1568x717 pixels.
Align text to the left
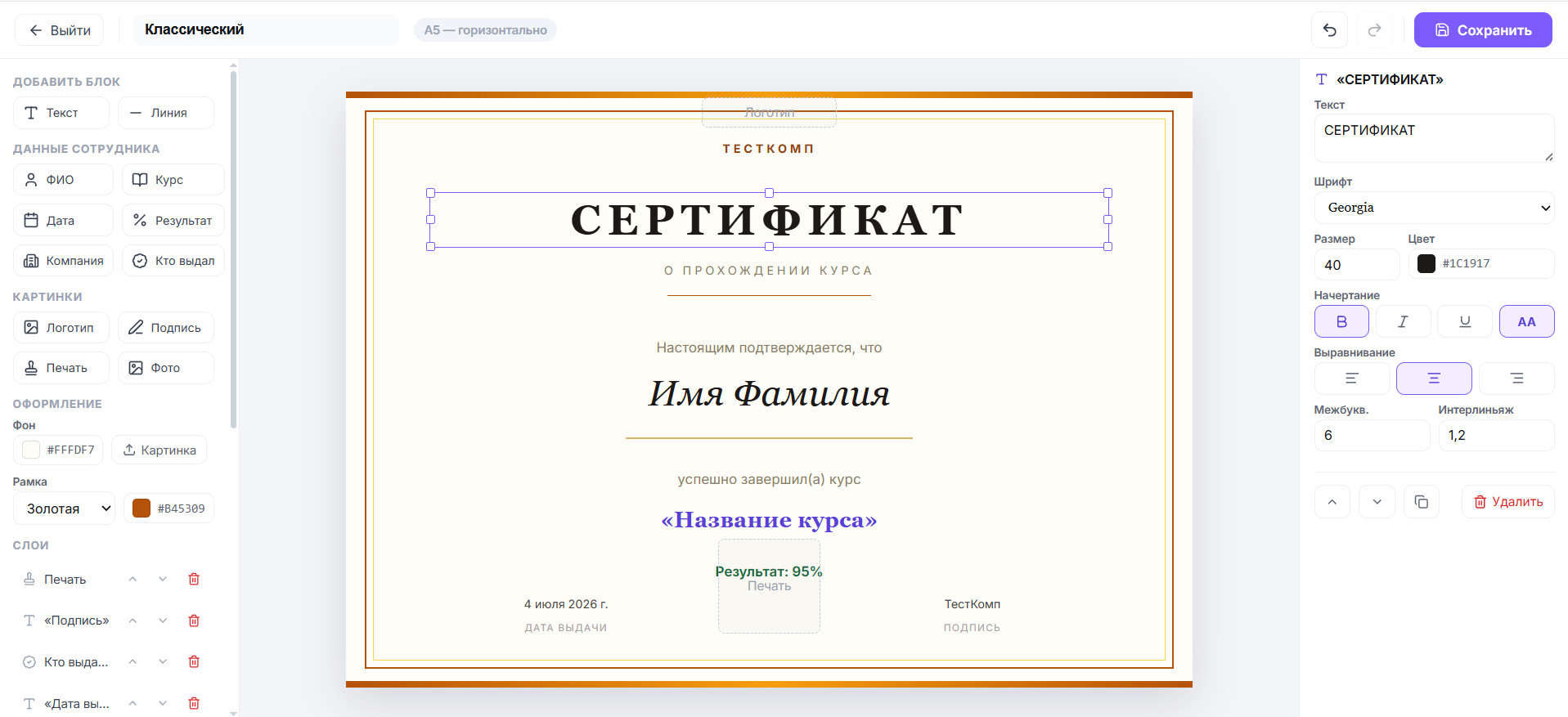point(1351,379)
